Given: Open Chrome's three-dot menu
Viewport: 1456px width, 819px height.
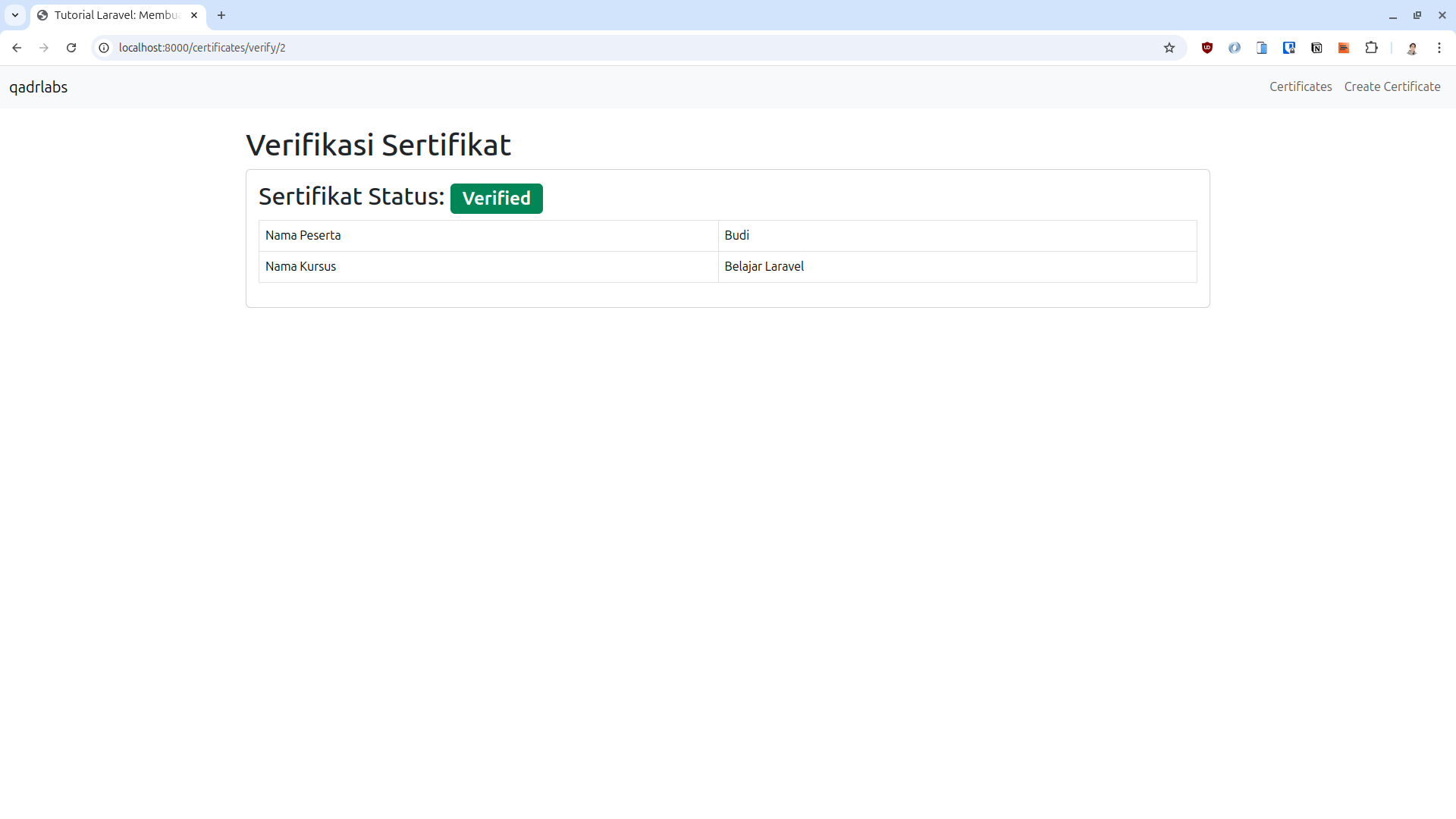Looking at the screenshot, I should coord(1440,47).
